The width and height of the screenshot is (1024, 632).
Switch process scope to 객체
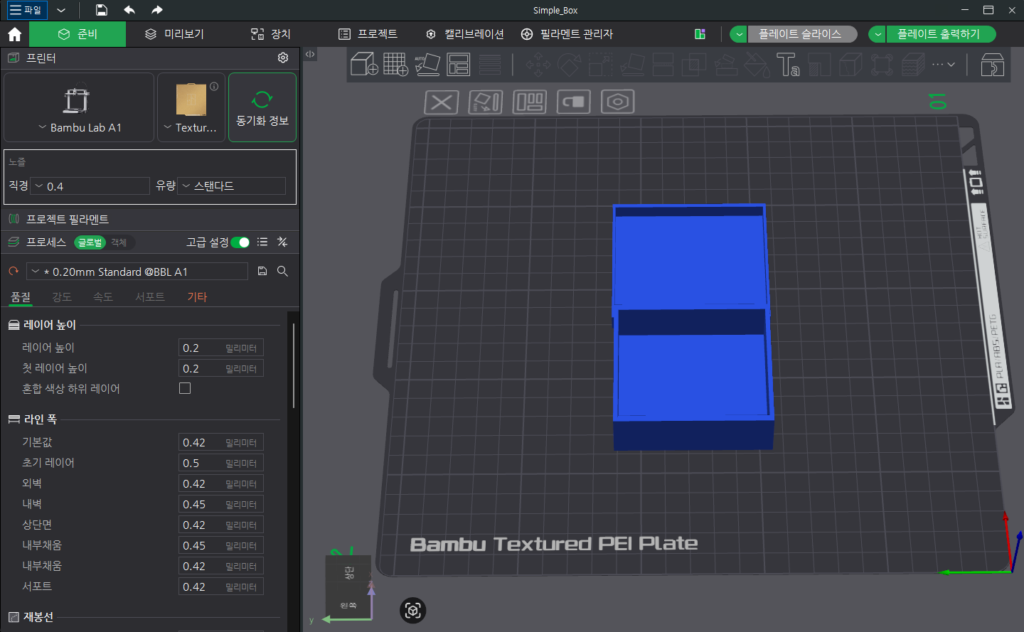coord(119,242)
